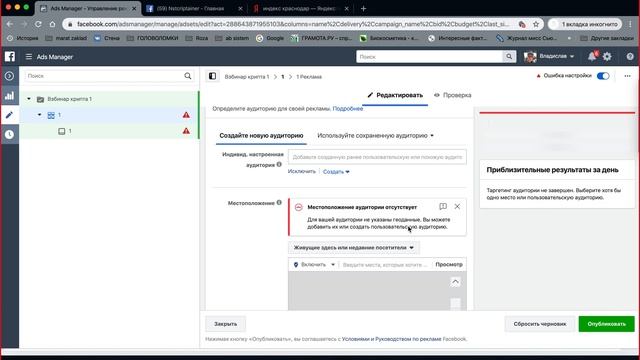The height and width of the screenshot is (360, 640).
Task: Open the living here or recent visitors dropdown
Action: tap(353, 248)
